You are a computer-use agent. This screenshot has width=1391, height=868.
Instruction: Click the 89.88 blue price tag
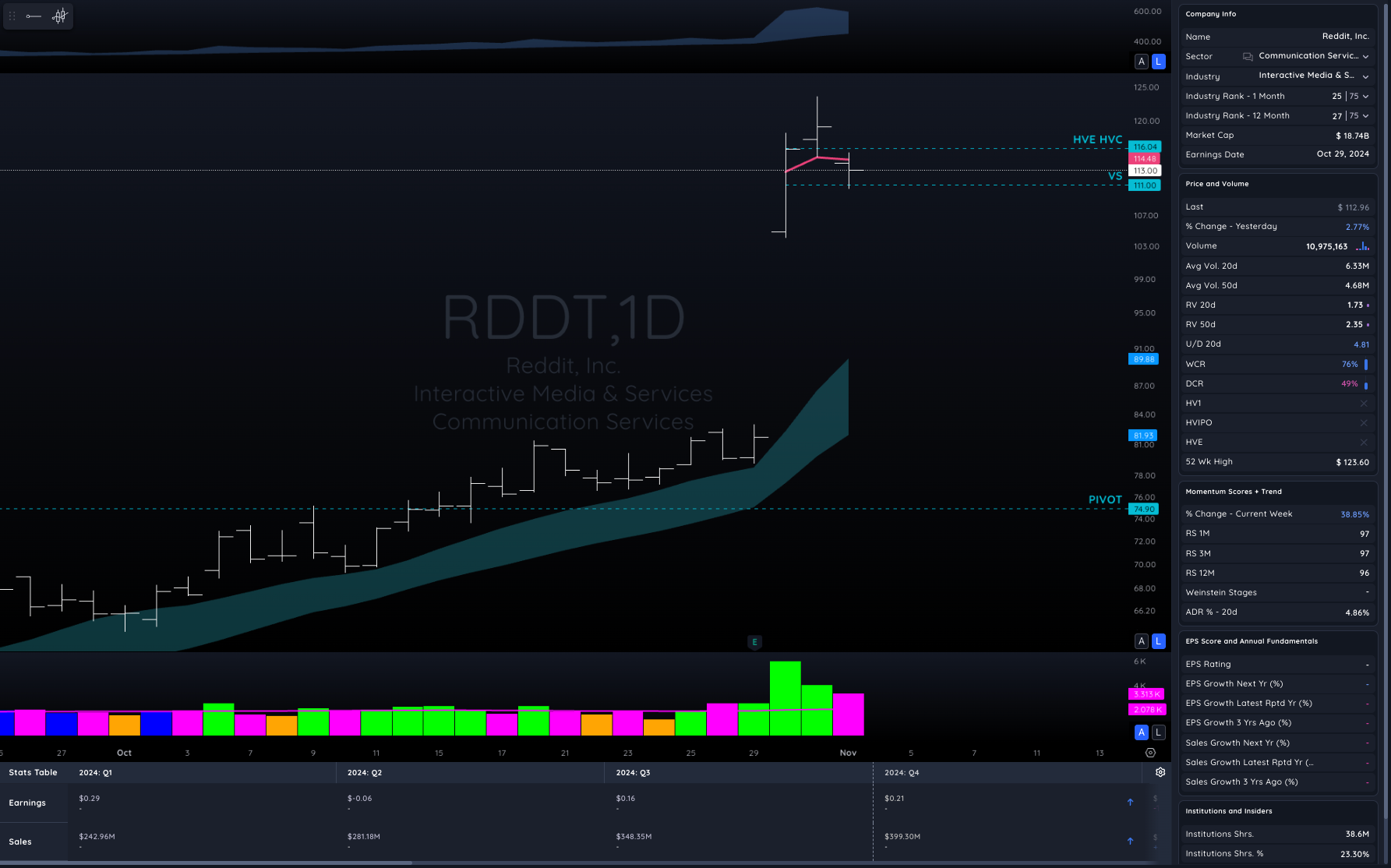coord(1143,359)
